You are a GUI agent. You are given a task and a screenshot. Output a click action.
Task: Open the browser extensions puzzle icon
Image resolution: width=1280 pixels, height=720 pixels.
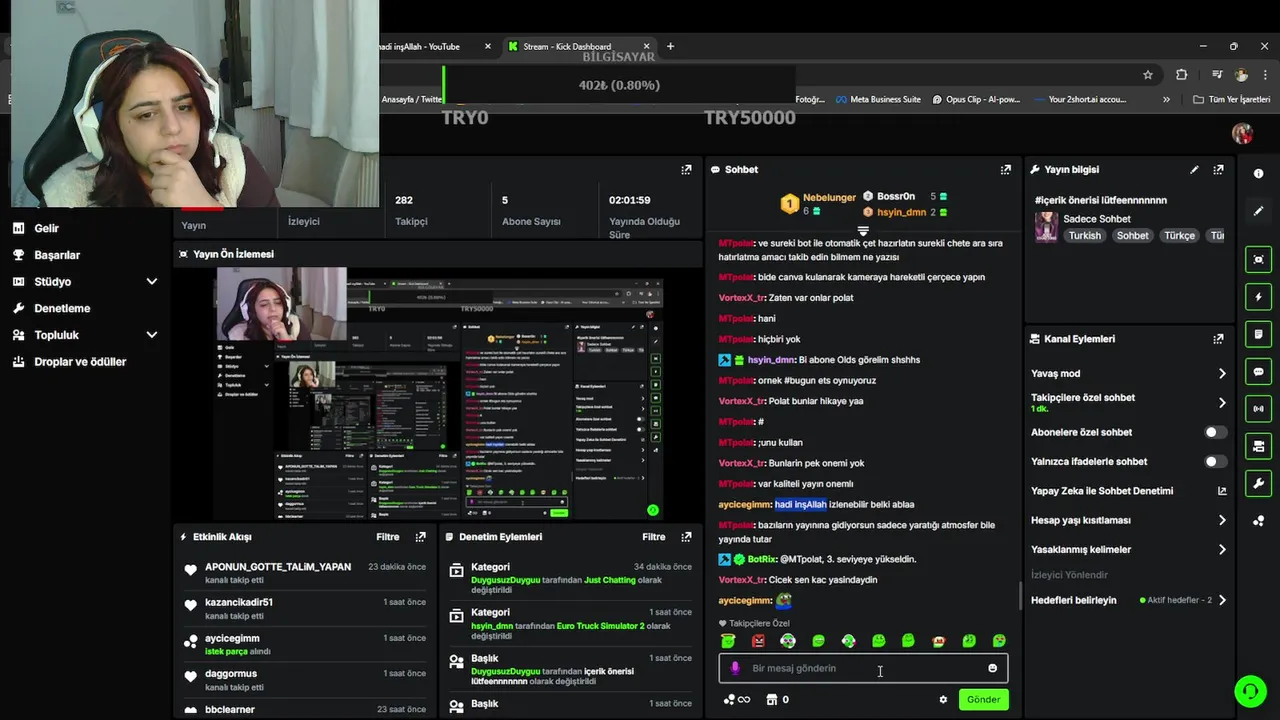[1181, 75]
